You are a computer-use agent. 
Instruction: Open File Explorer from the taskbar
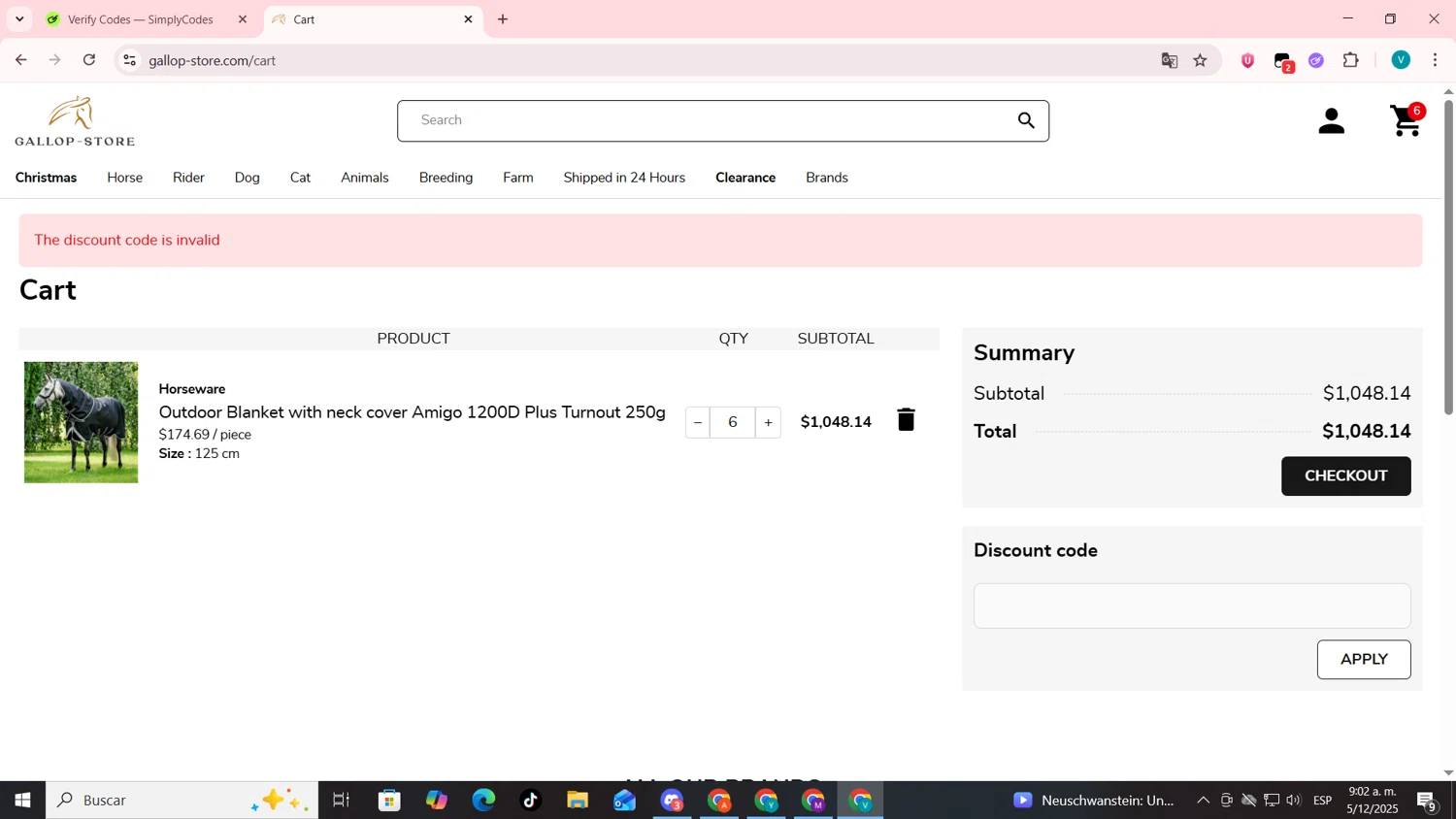coord(578,801)
